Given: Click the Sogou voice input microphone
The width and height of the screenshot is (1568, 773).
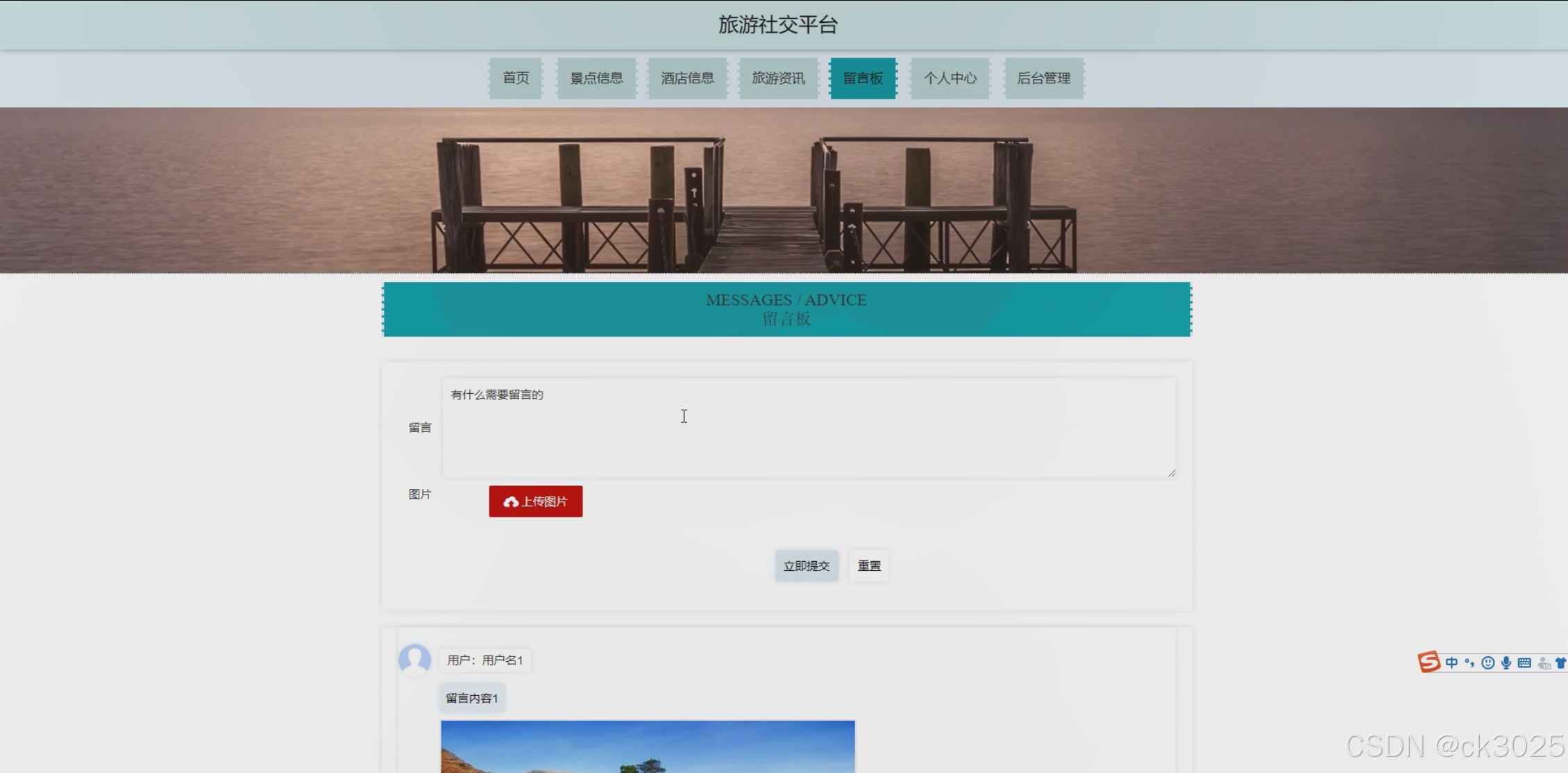Looking at the screenshot, I should (1506, 663).
